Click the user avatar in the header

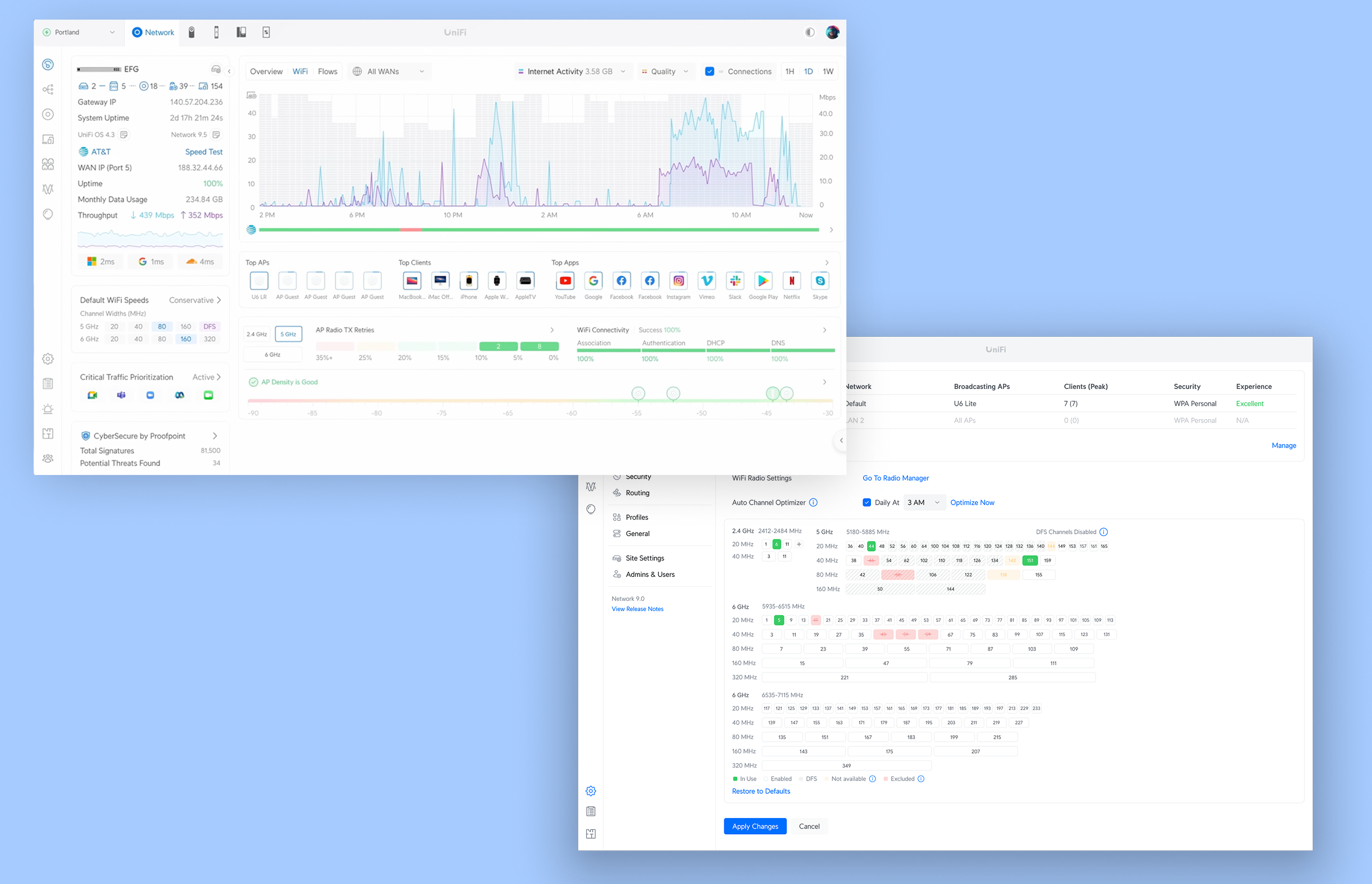click(832, 32)
